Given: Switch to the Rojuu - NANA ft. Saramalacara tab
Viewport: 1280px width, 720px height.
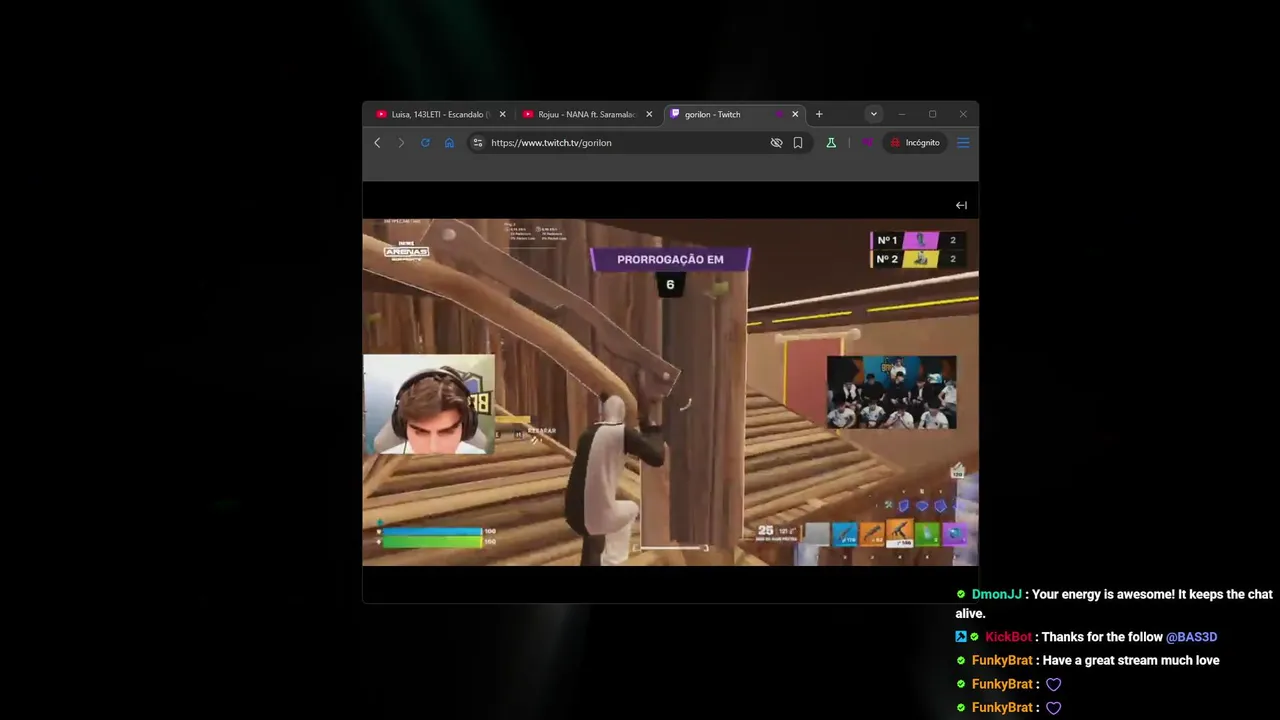Looking at the screenshot, I should pyautogui.click(x=586, y=114).
